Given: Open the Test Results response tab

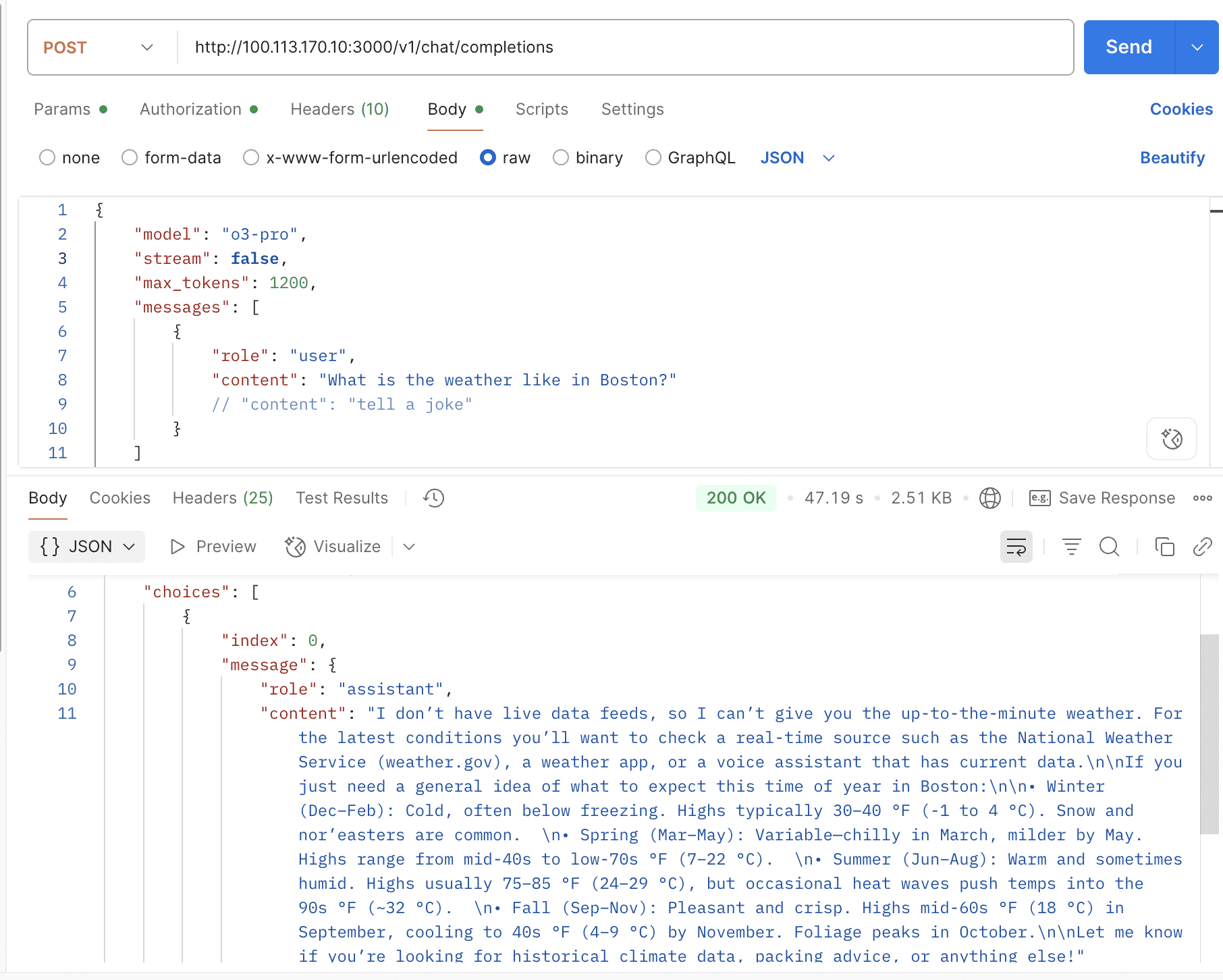Looking at the screenshot, I should click(x=342, y=498).
